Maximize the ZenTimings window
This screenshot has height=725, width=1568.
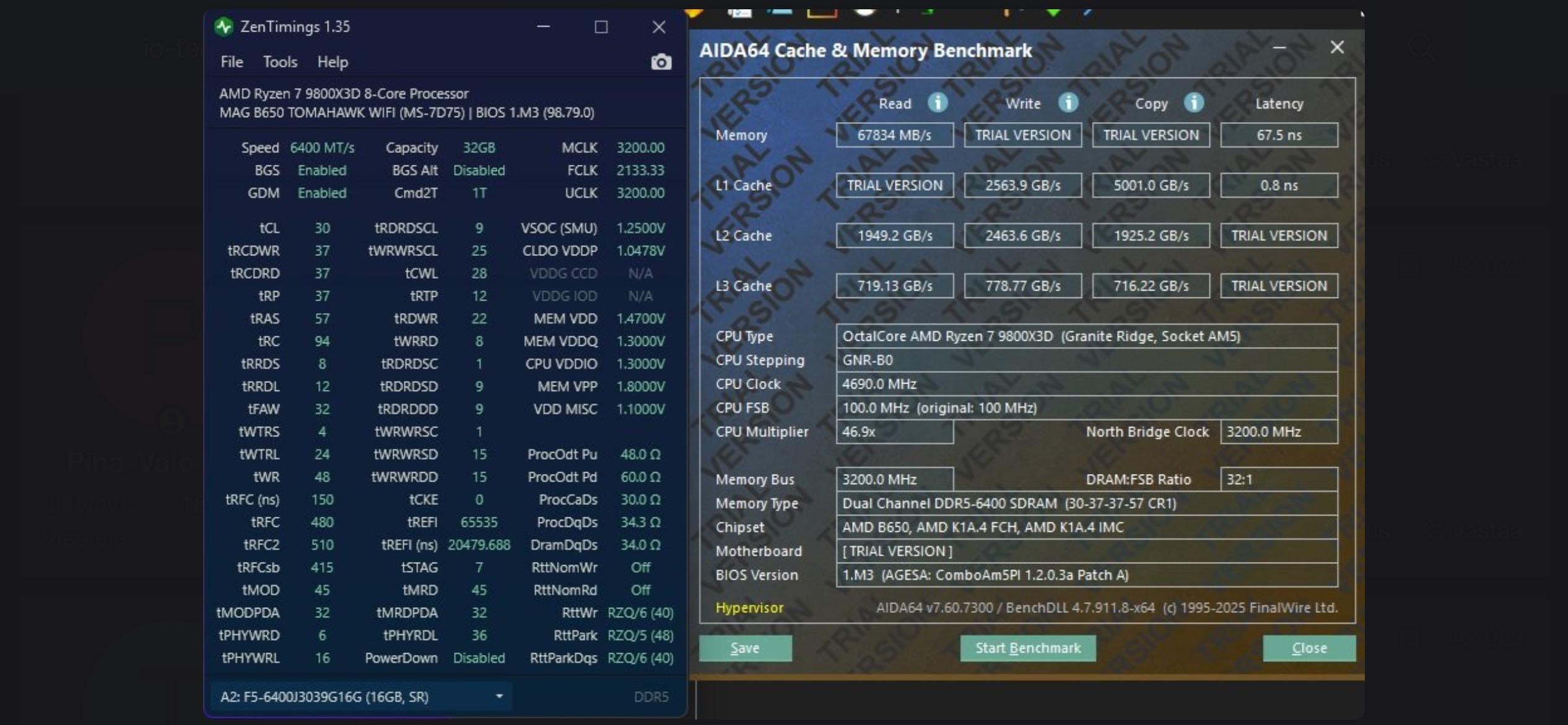pos(601,27)
